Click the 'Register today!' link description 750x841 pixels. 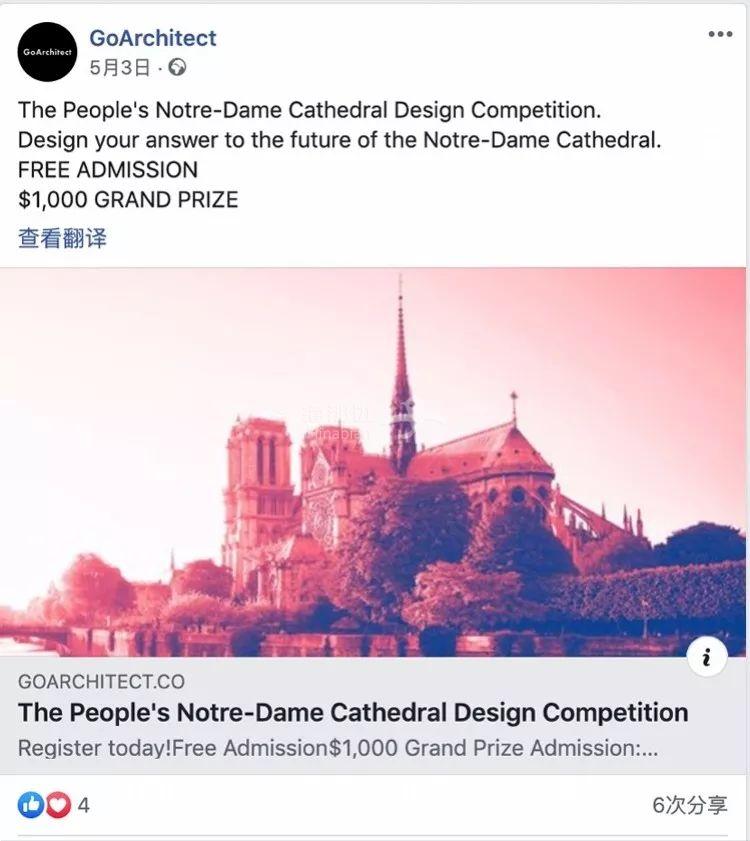(338, 747)
